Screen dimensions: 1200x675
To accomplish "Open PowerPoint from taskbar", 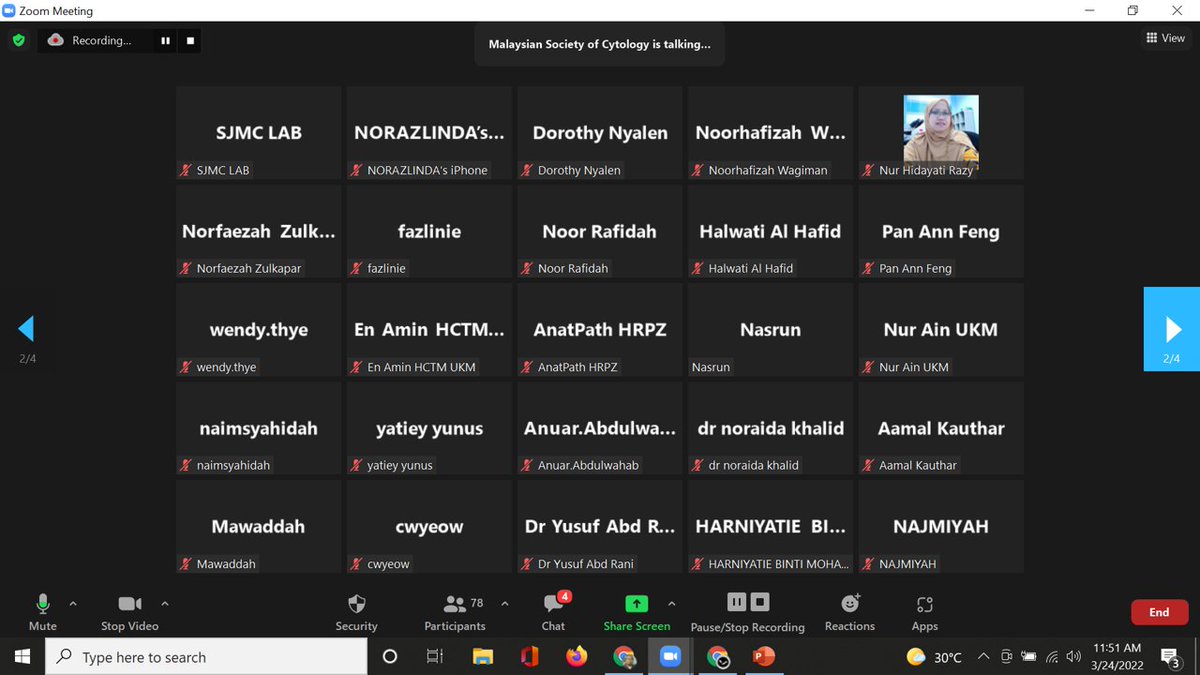I will click(763, 657).
